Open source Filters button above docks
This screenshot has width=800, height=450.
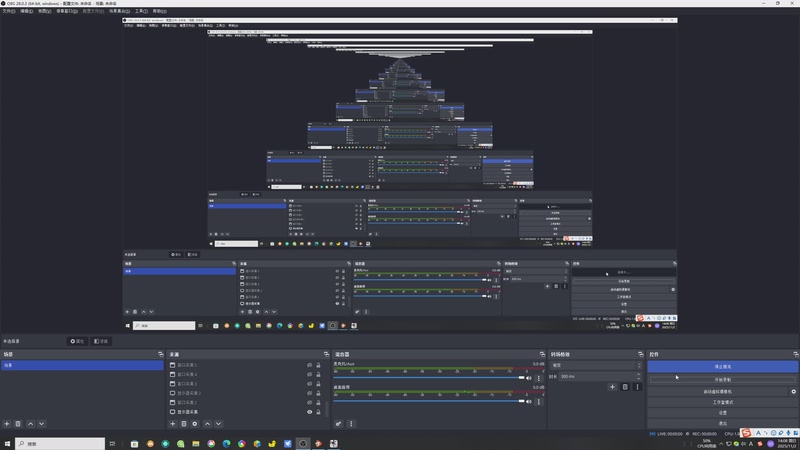point(101,341)
